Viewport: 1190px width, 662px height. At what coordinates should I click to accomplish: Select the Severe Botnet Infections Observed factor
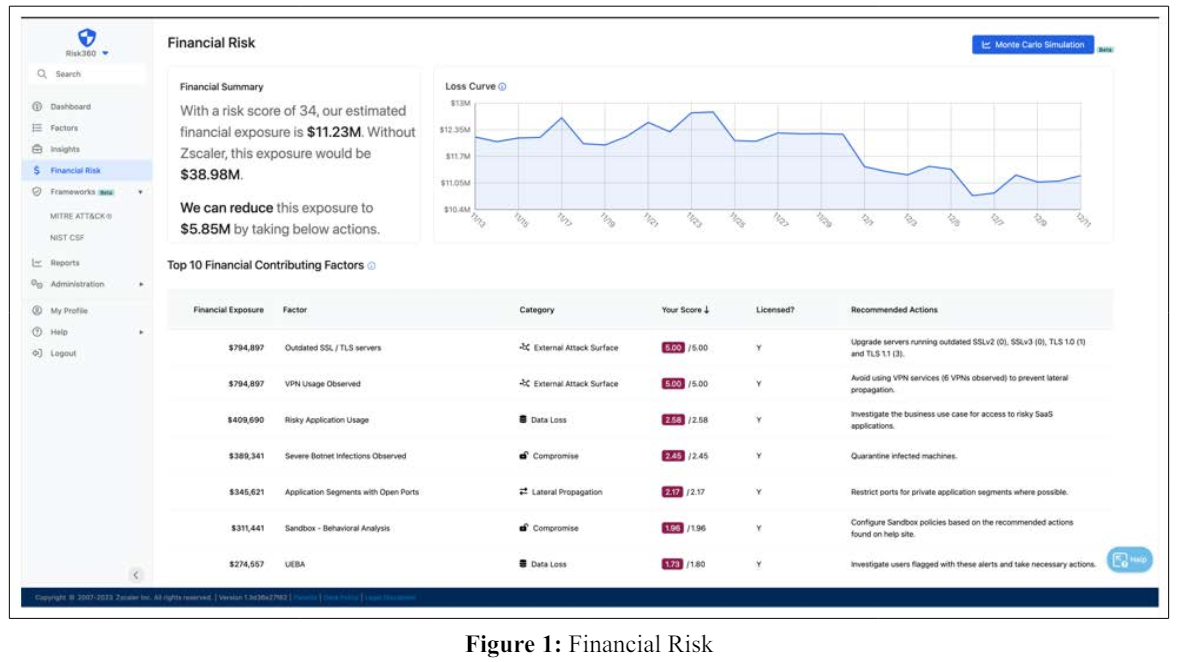[x=345, y=456]
